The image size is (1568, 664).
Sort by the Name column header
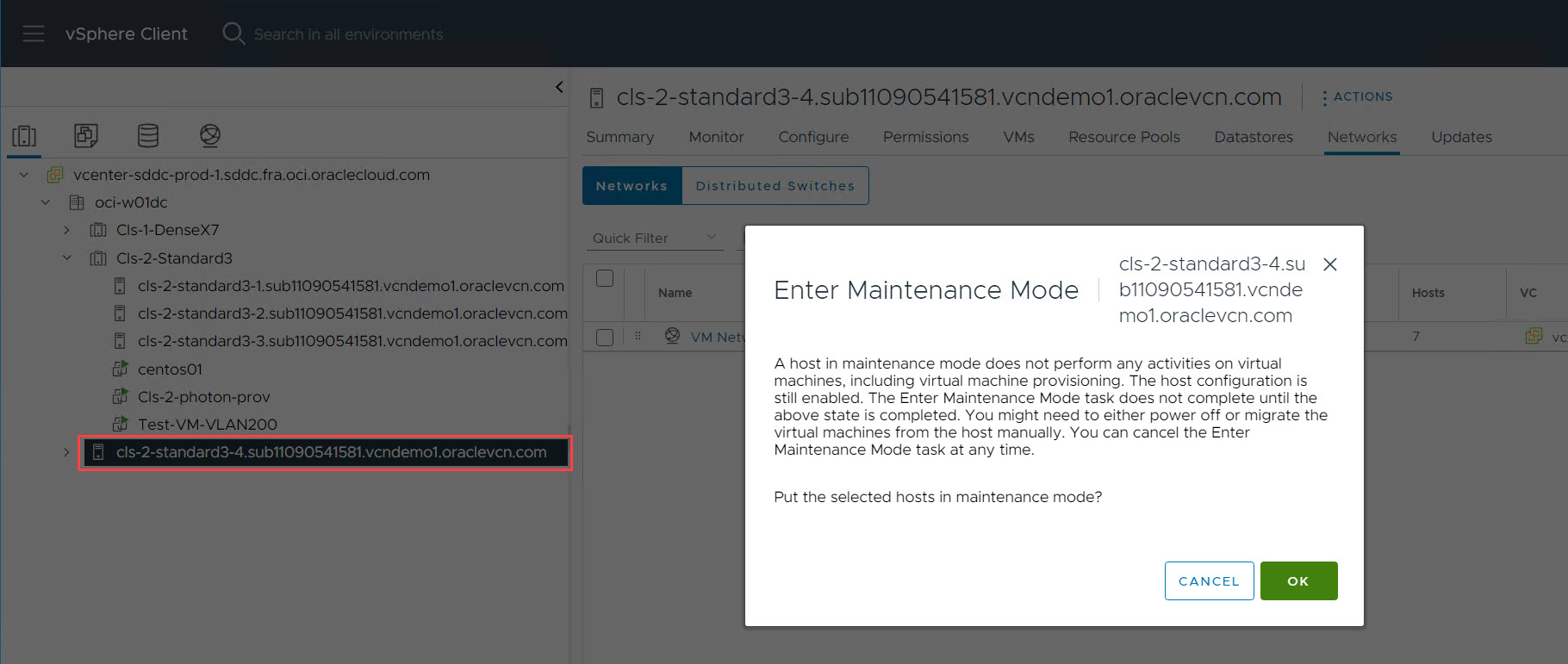675,293
